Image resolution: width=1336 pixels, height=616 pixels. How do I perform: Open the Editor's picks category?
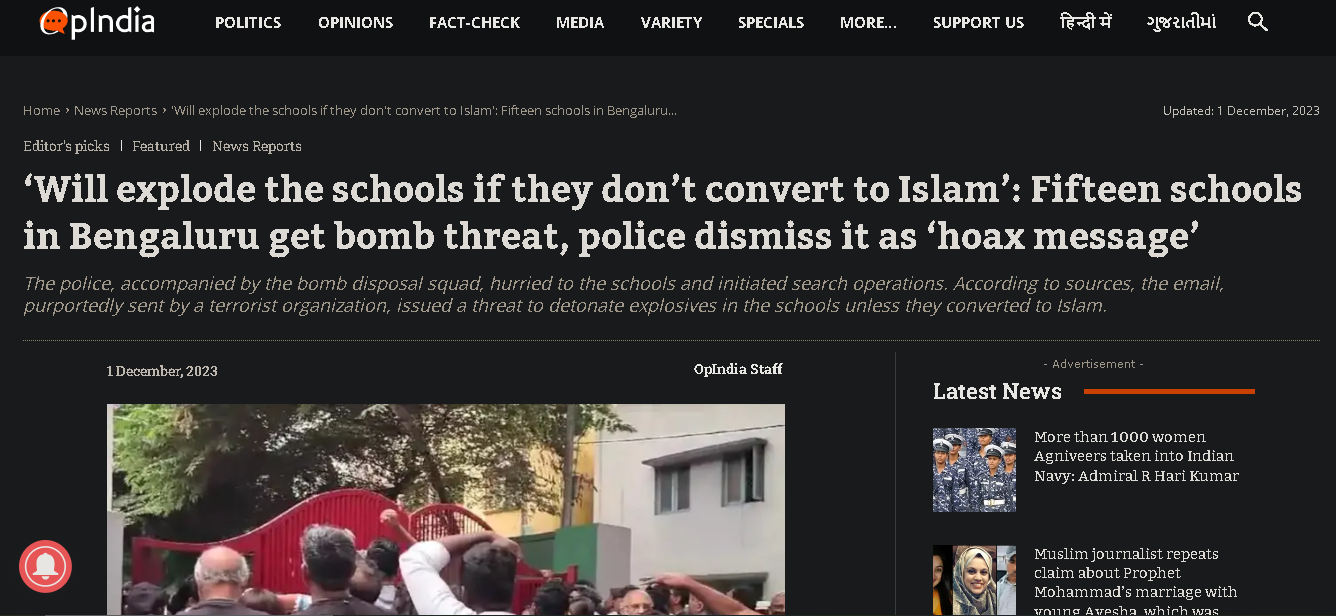66,146
